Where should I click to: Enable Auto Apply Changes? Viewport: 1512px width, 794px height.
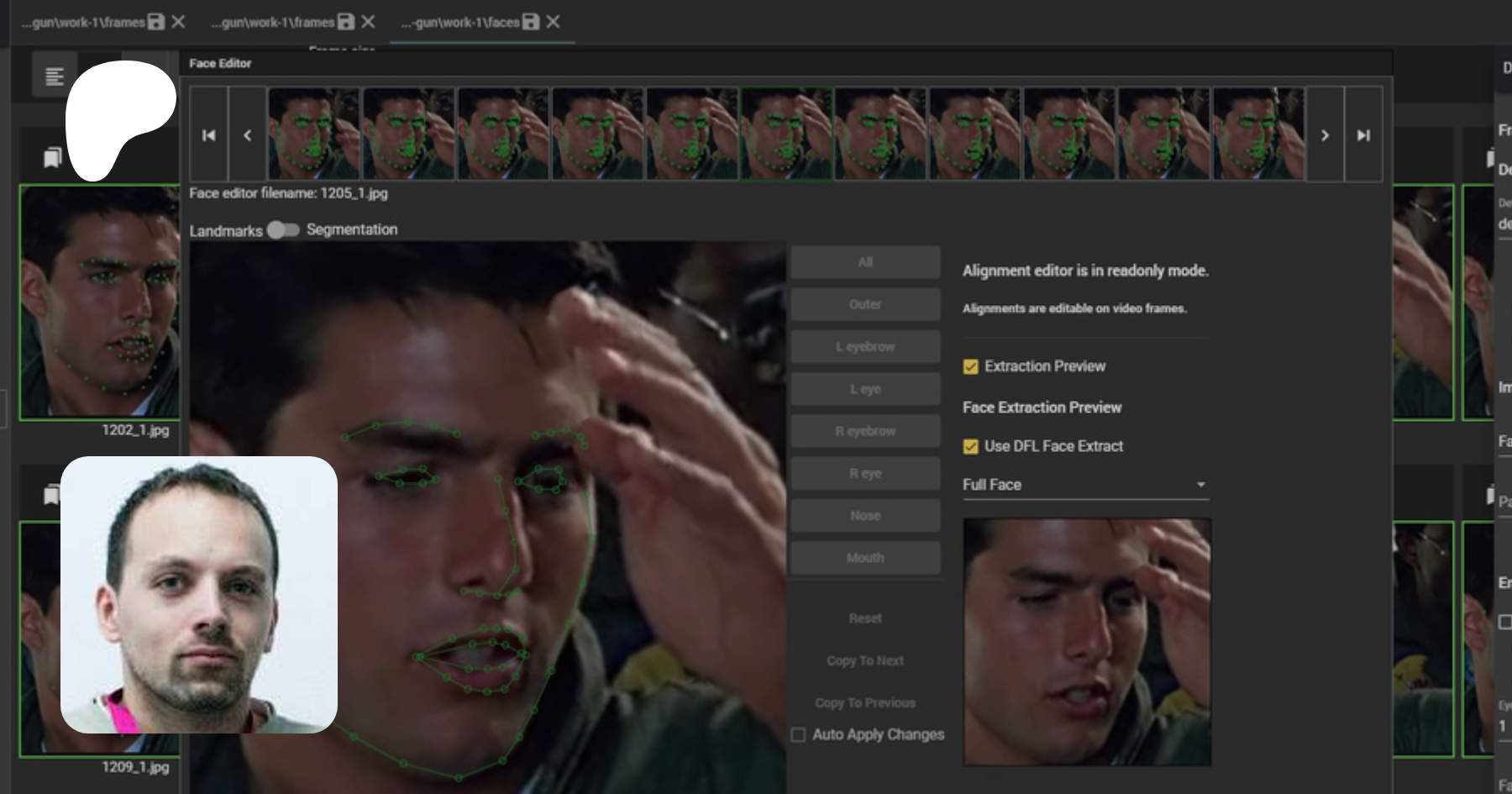click(798, 734)
